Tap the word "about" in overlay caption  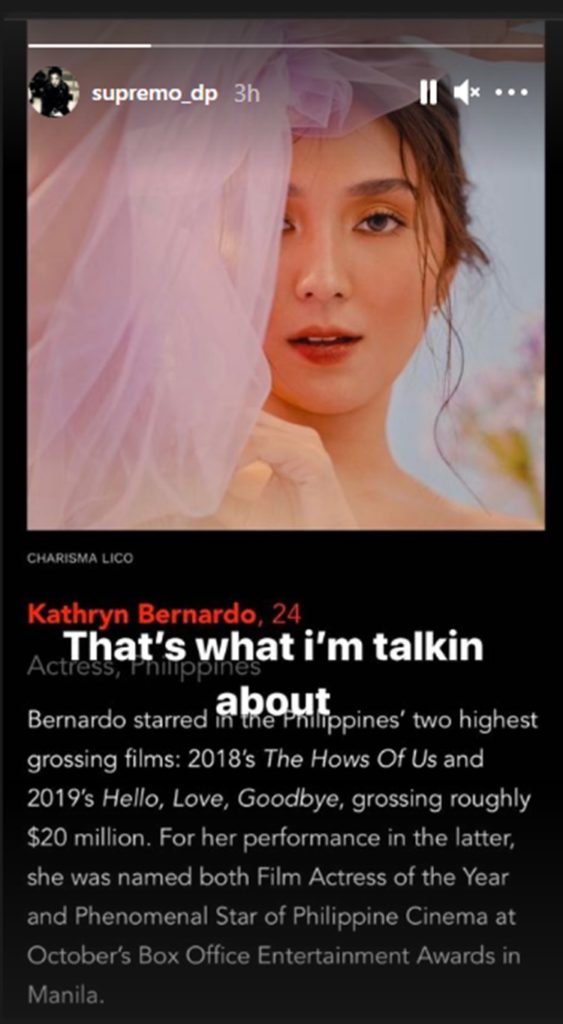[273, 700]
